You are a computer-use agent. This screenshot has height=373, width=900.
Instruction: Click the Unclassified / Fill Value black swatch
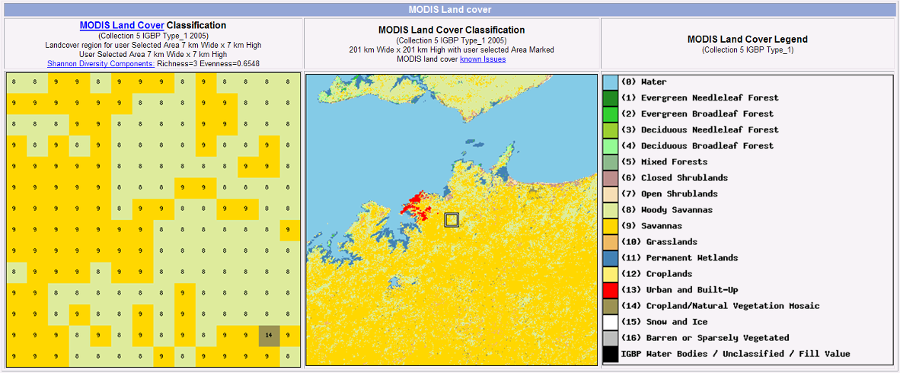click(611, 354)
